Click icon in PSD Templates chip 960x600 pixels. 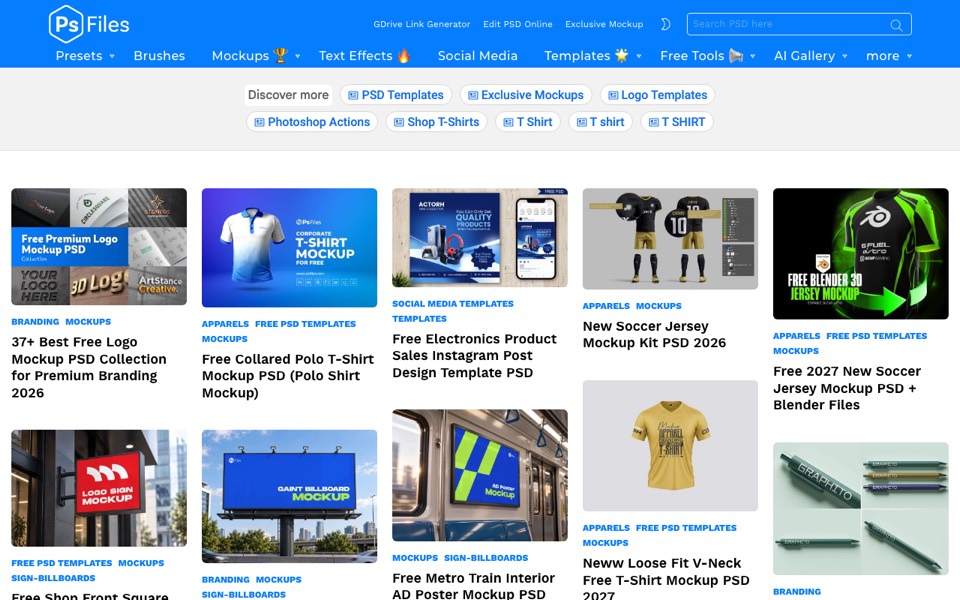[353, 96]
